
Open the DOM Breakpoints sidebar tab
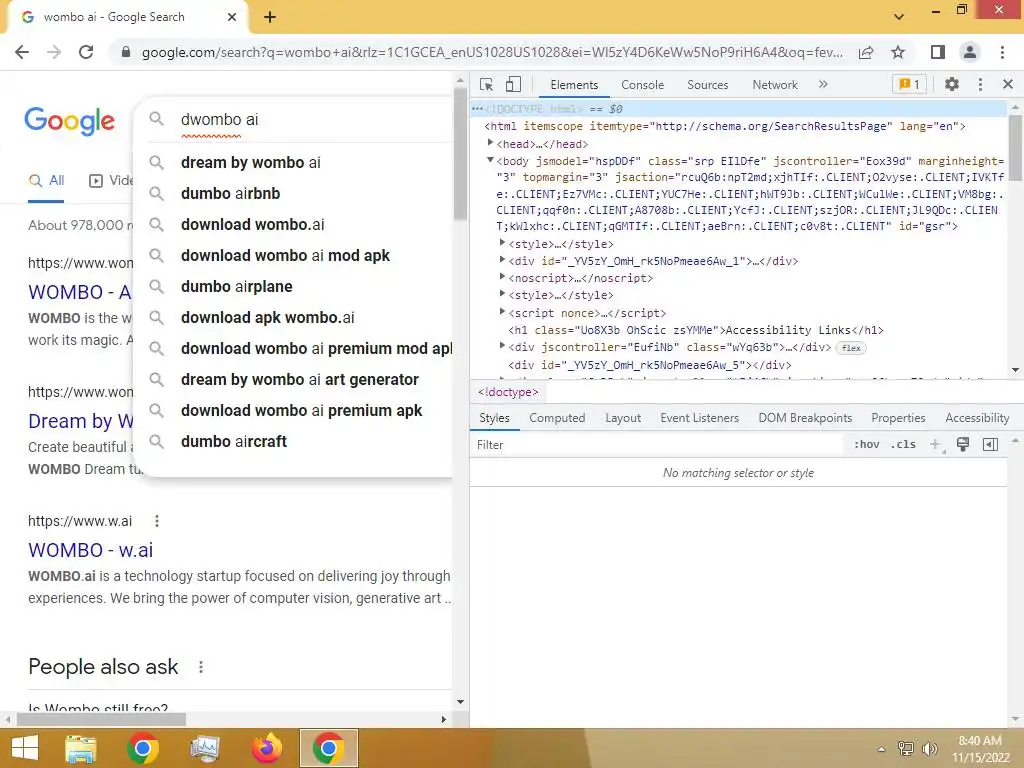[805, 418]
